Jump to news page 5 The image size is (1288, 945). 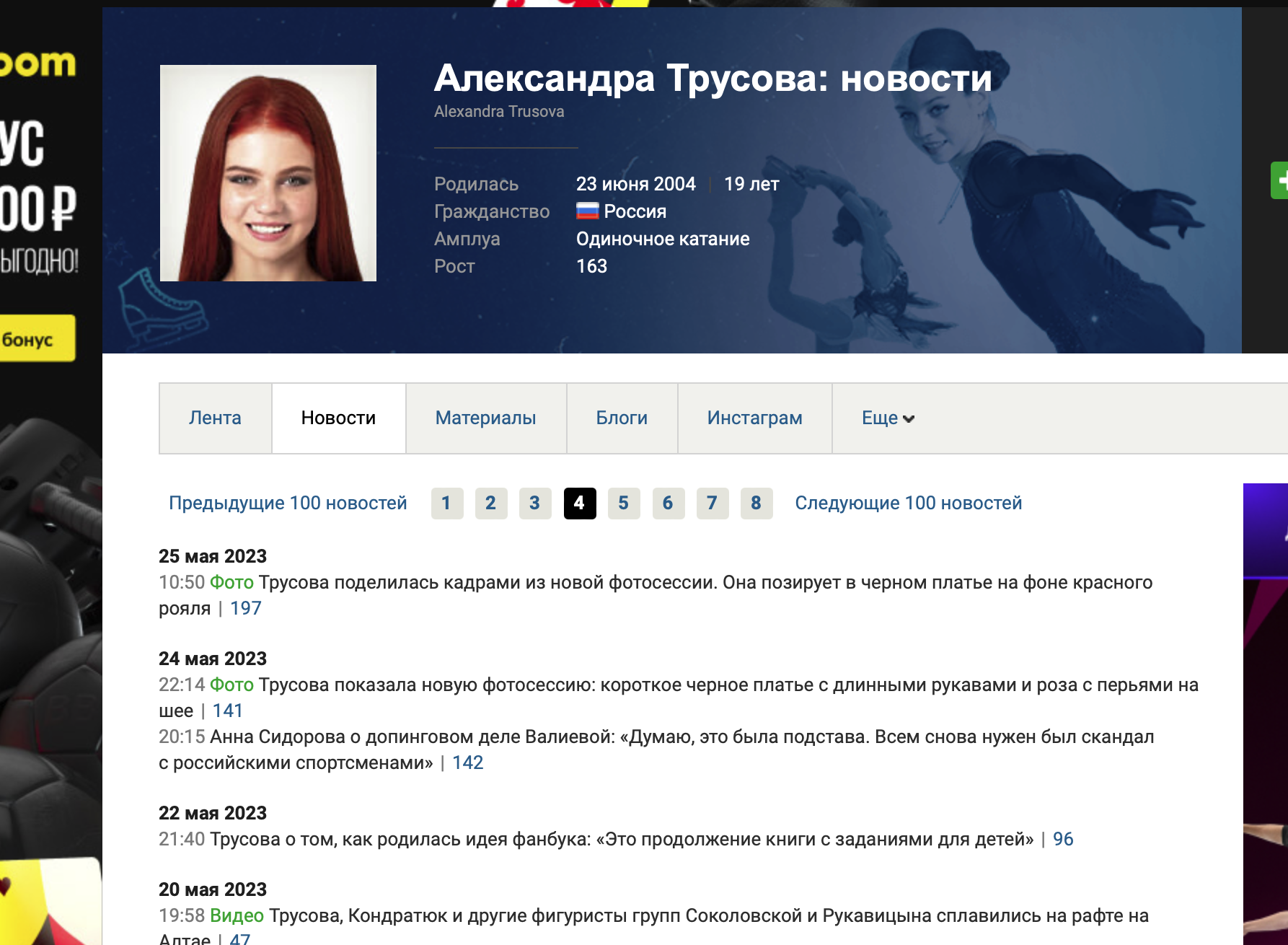coord(624,504)
